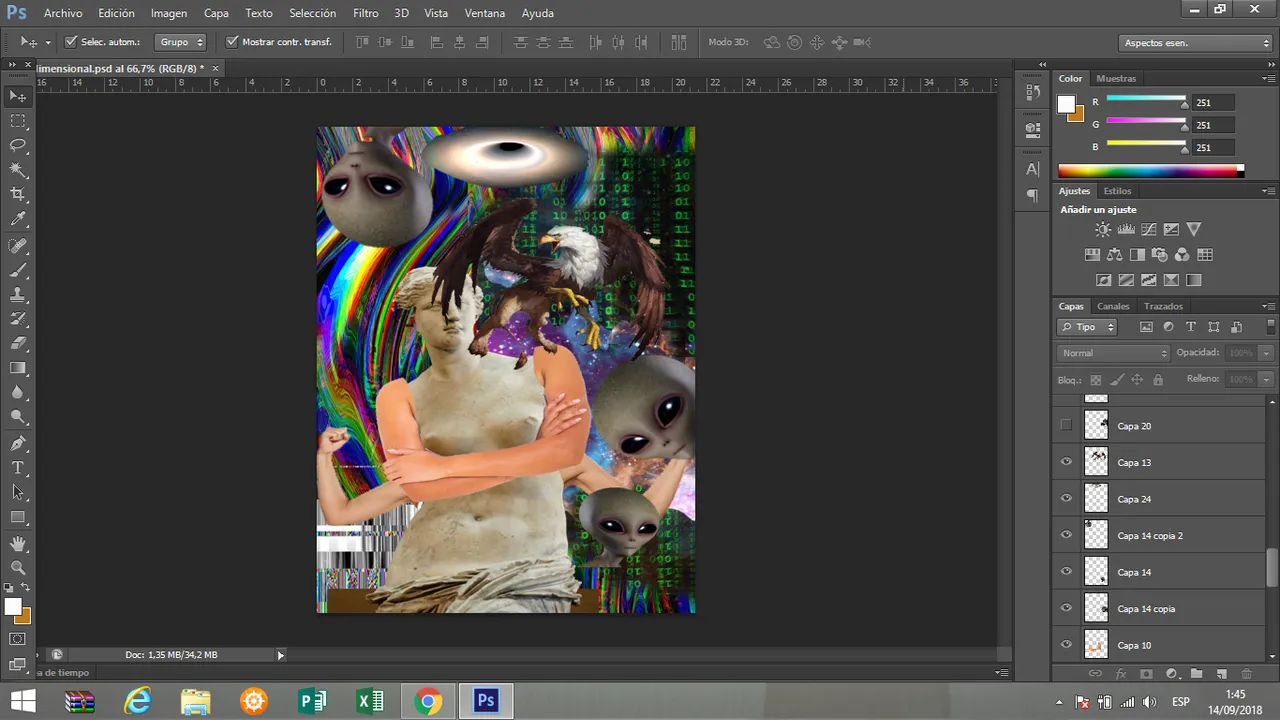
Task: Click the Capa 10 layer thumbnail
Action: coord(1097,645)
